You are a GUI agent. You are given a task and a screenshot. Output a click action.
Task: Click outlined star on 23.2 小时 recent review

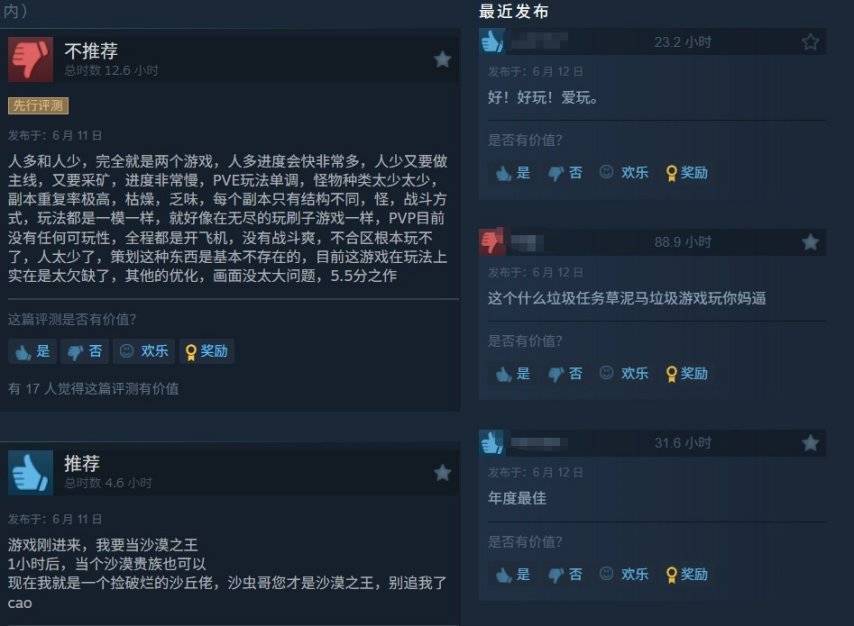pyautogui.click(x=810, y=42)
